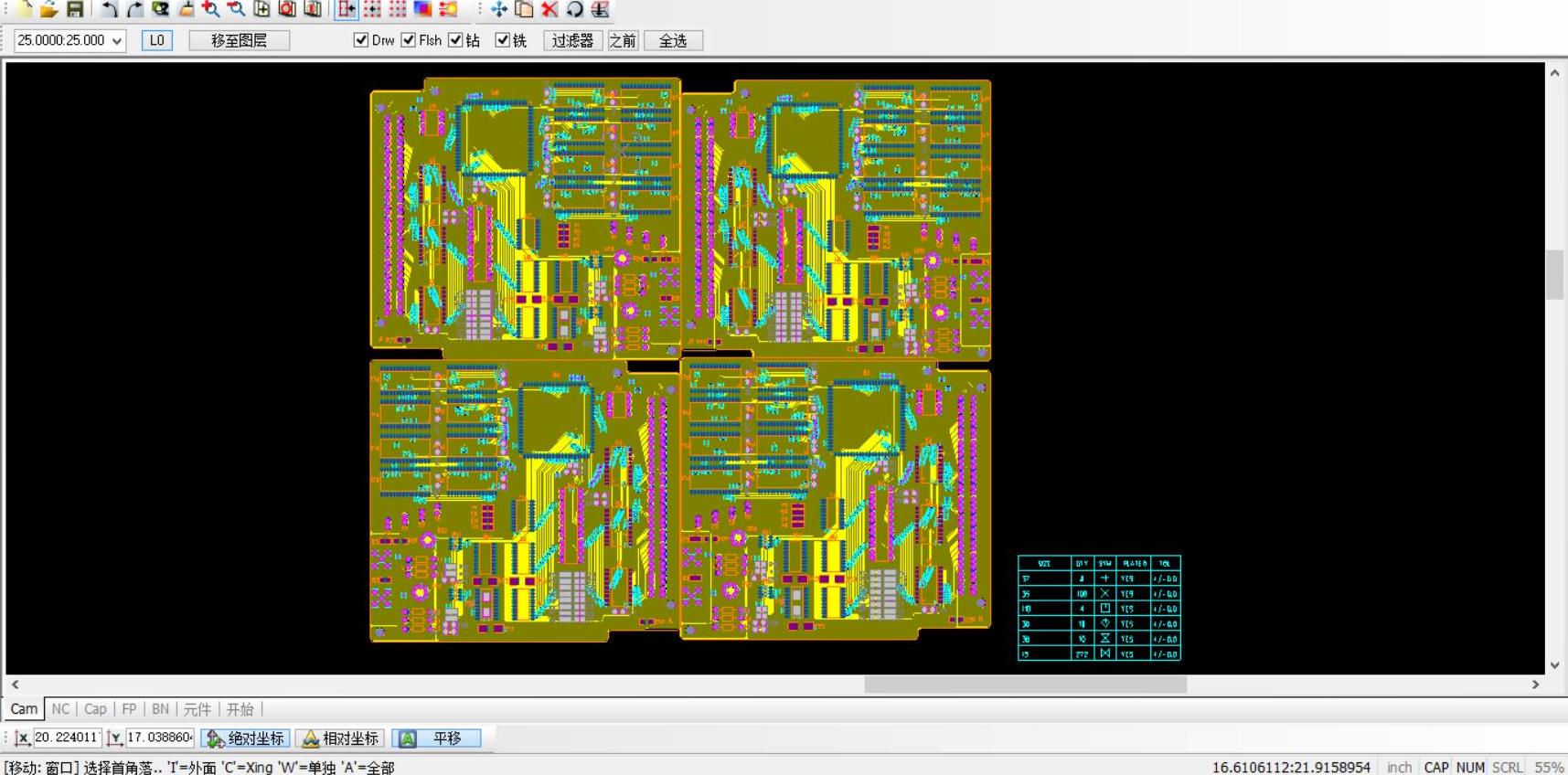Click the zoom-to-fit page icon
Image resolution: width=1568 pixels, height=775 pixels.
coord(261,9)
